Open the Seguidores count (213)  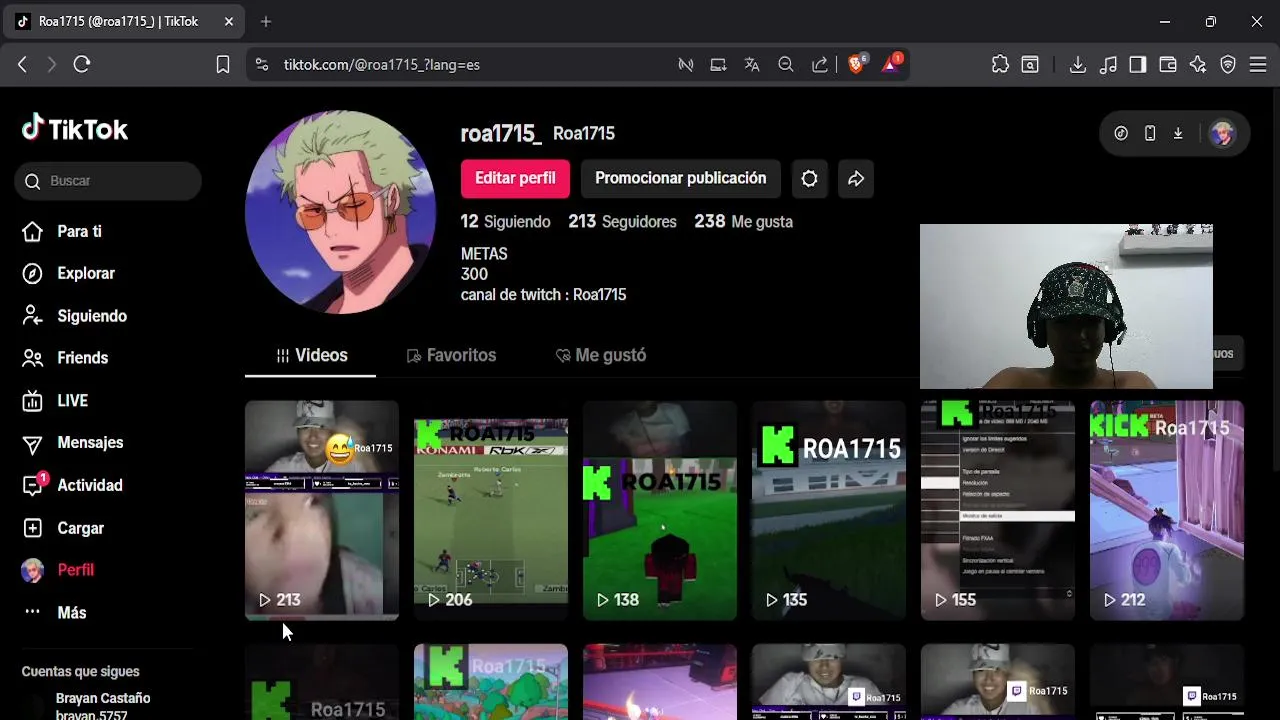pos(622,221)
